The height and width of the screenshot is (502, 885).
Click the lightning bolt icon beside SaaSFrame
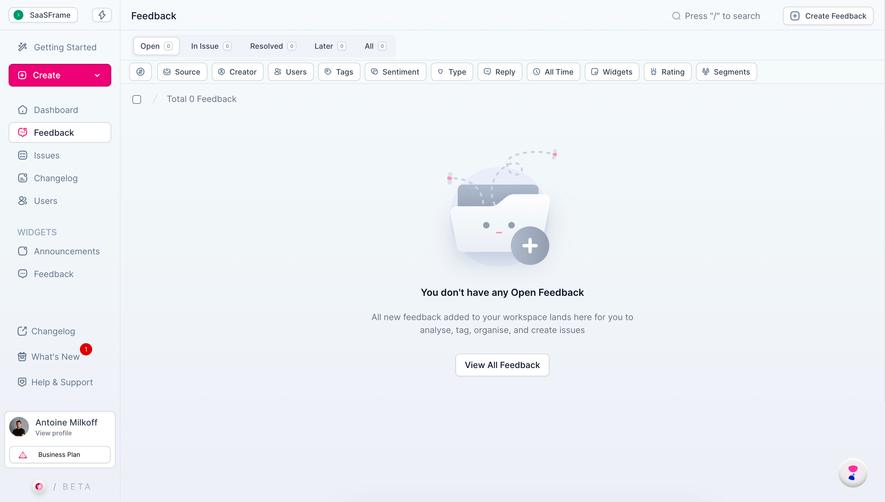pyautogui.click(x=102, y=15)
